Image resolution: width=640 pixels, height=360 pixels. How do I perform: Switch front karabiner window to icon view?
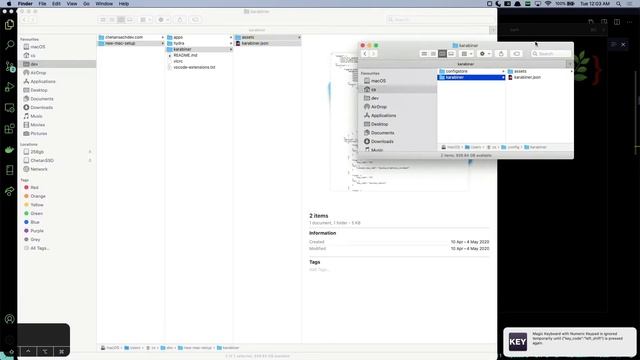(424, 53)
